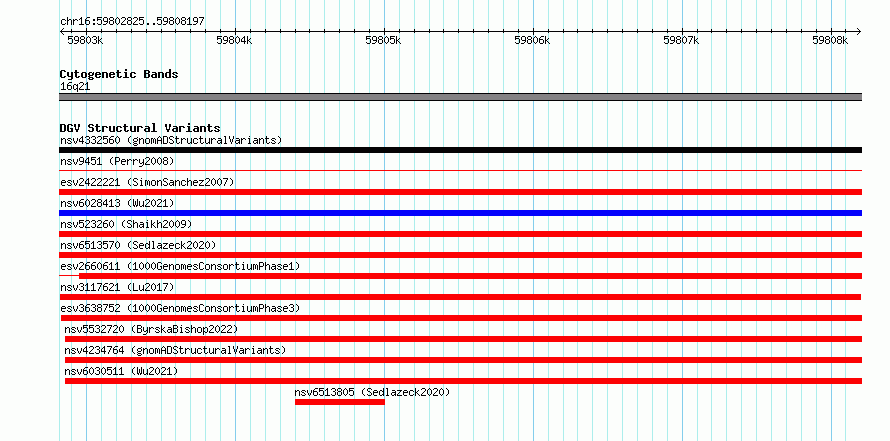Screen dimensions: 890x441
Task: Select the black nsv4332560 variant bar
Action: 460,150
